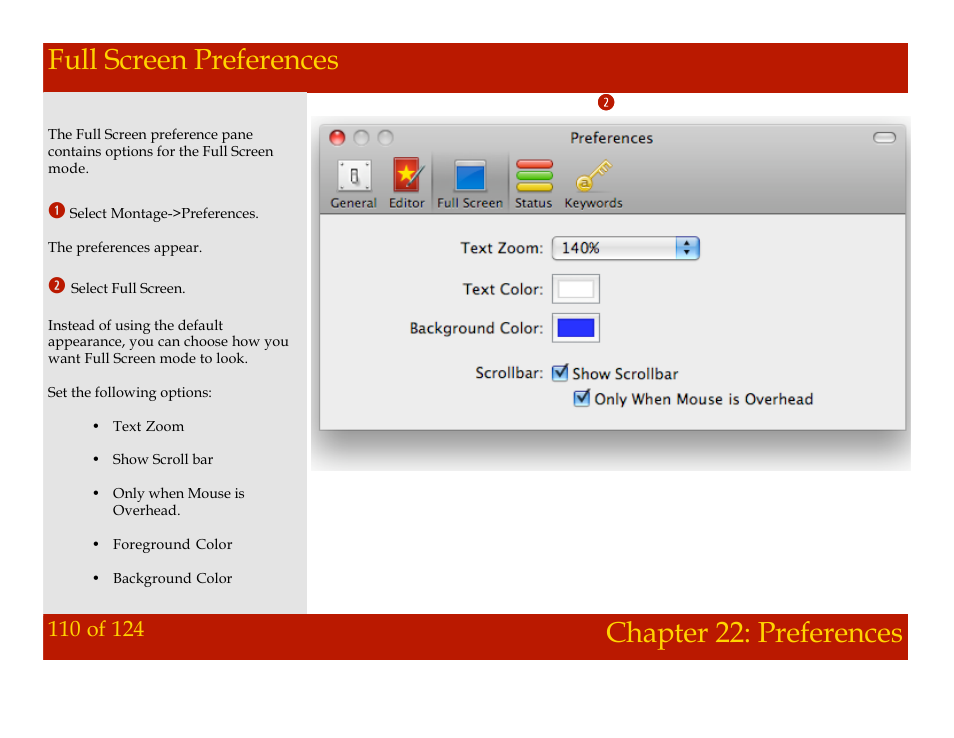Image resolution: width=954 pixels, height=738 pixels.
Task: Click the 'Scrollbar:' label
Action: coord(509,373)
